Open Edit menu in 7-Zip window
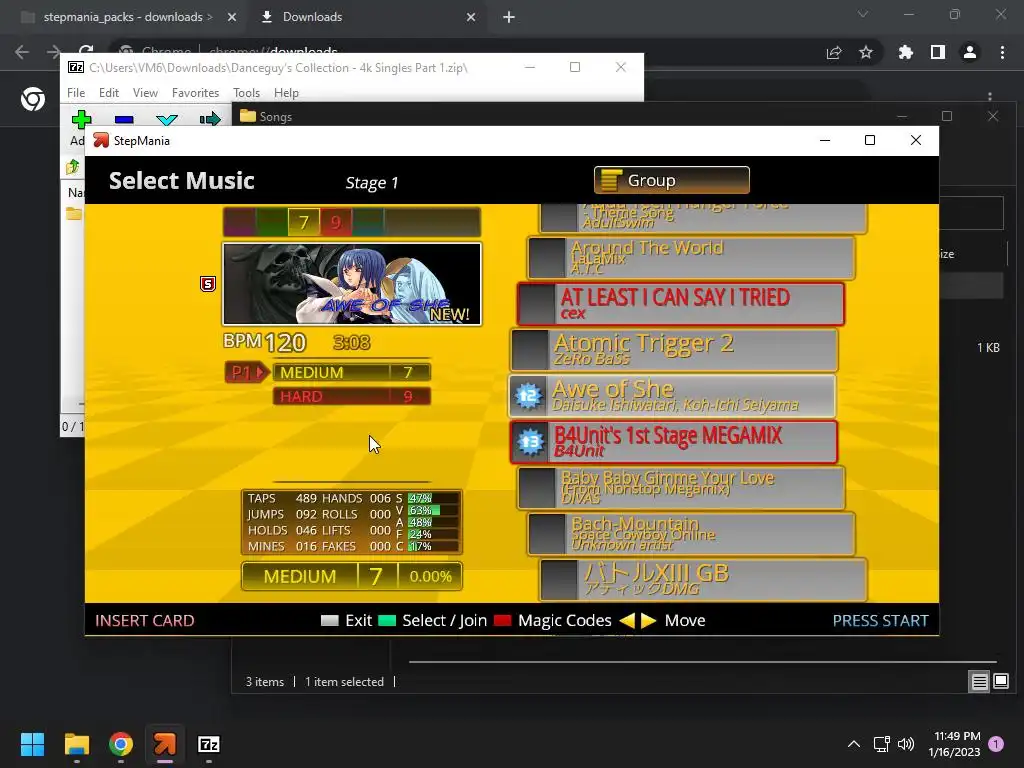 pyautogui.click(x=108, y=93)
